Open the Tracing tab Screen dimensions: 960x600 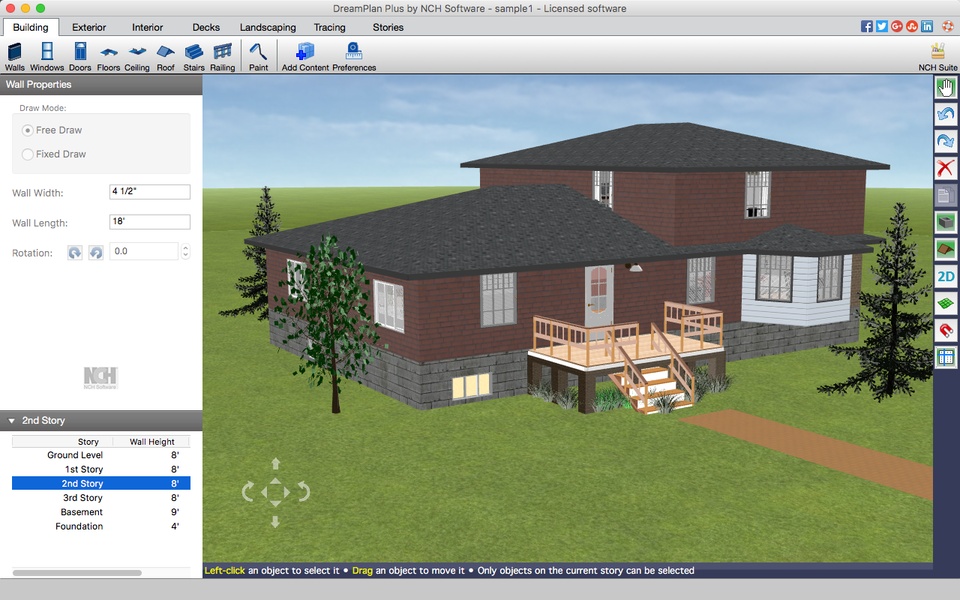[x=329, y=27]
